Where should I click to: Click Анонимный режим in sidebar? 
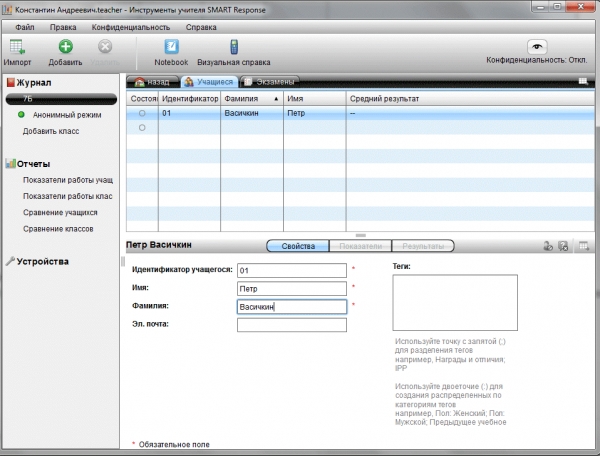point(67,115)
